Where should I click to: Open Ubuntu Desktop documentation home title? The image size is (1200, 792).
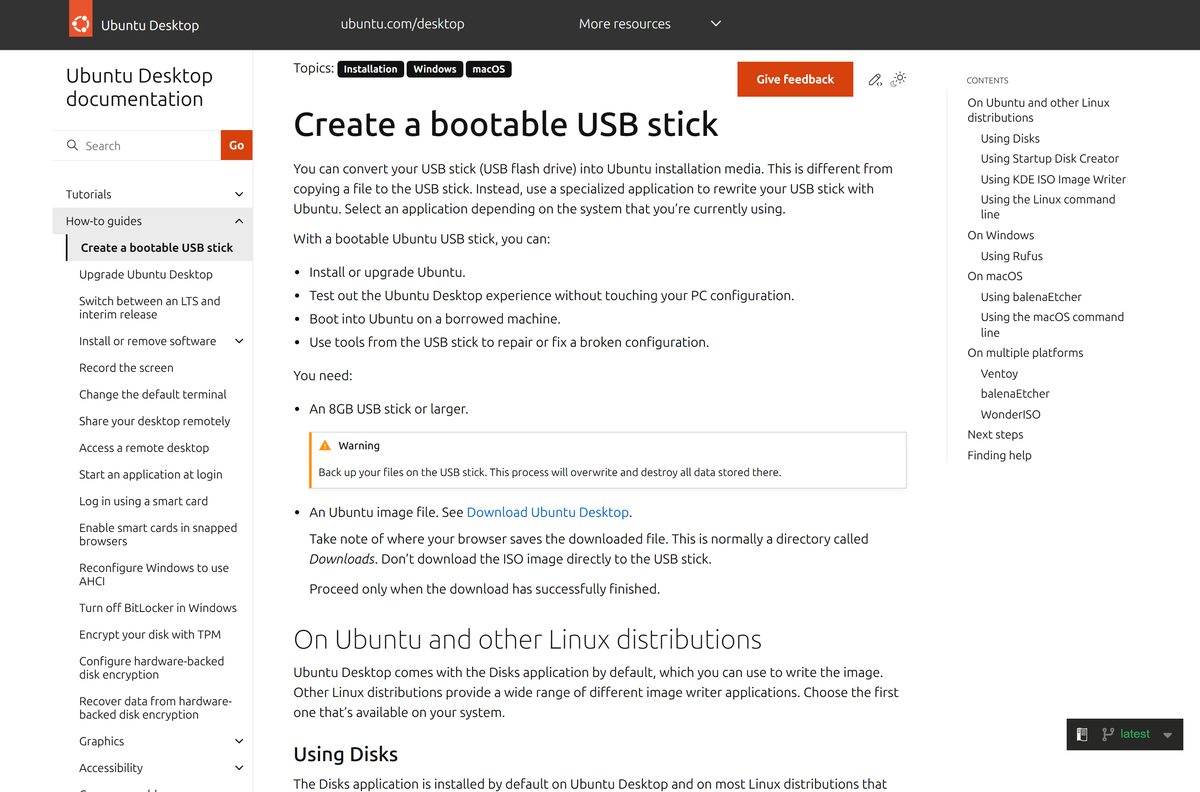[x=139, y=87]
